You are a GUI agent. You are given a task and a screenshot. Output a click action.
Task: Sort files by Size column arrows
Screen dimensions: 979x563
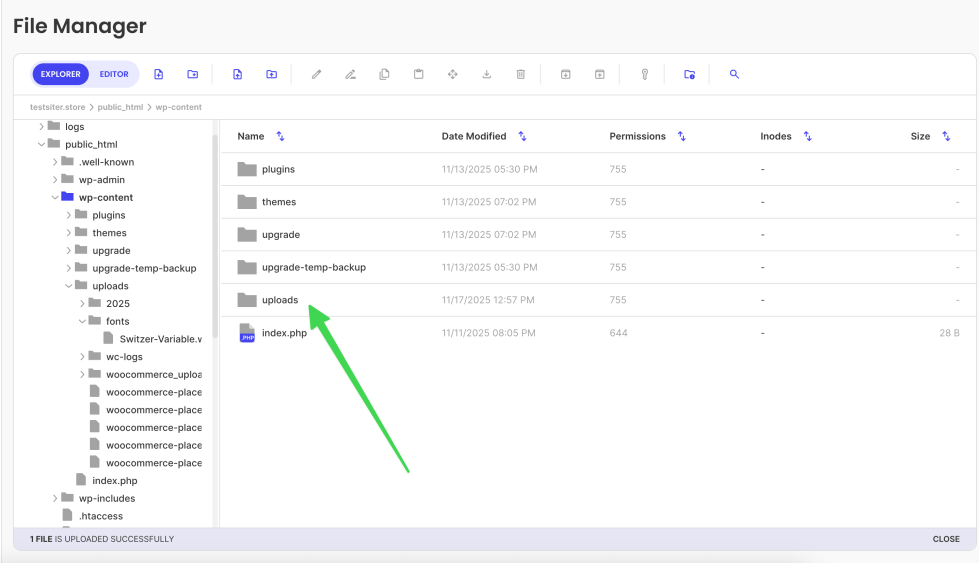click(946, 136)
